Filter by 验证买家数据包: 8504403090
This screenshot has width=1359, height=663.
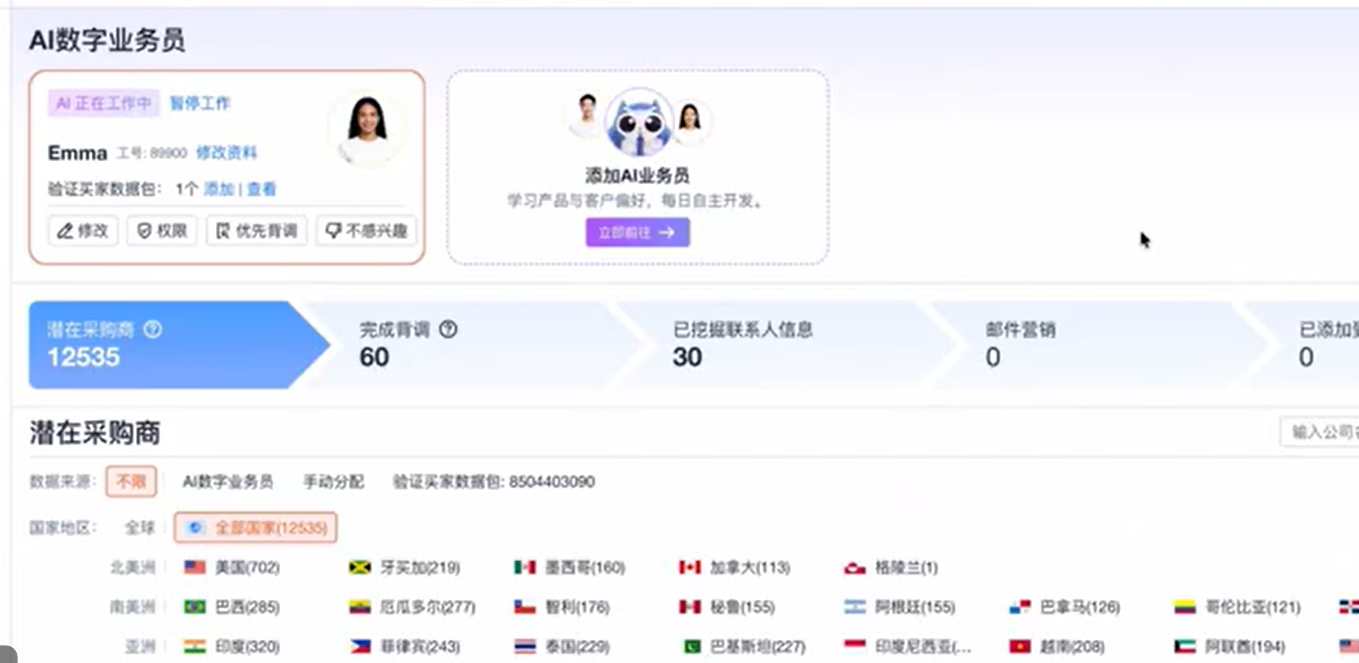493,482
